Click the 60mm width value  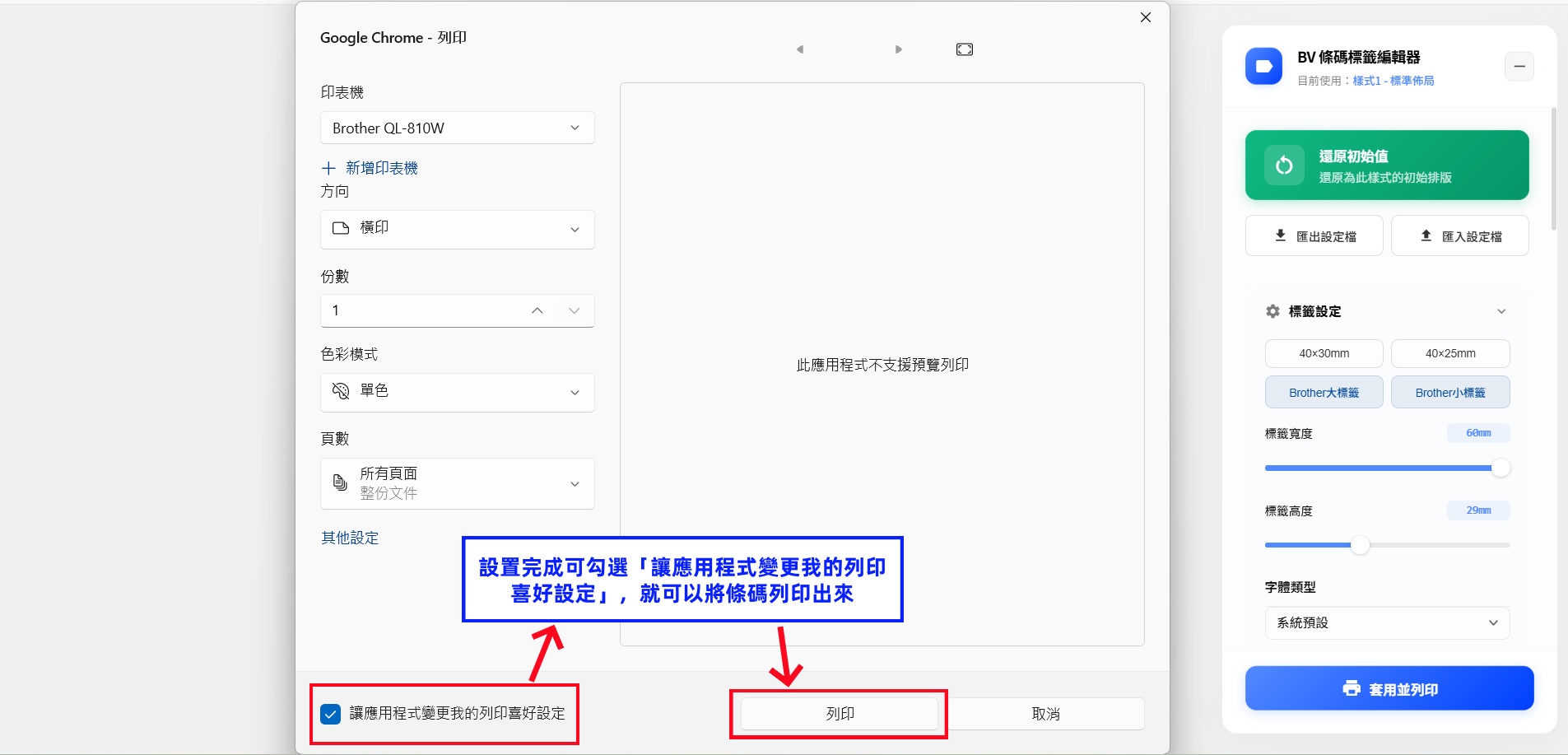(1478, 433)
